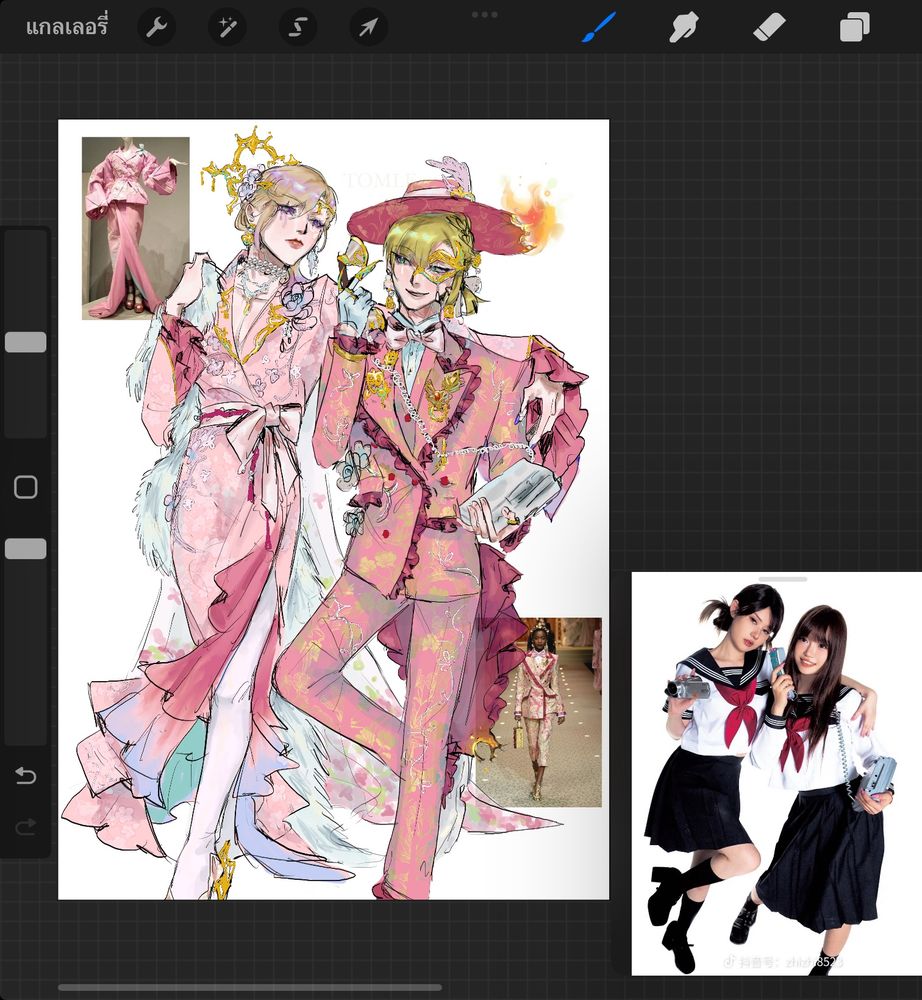The height and width of the screenshot is (1000, 922).
Task: Adjust the brush opacity slider handle
Action: point(25,548)
